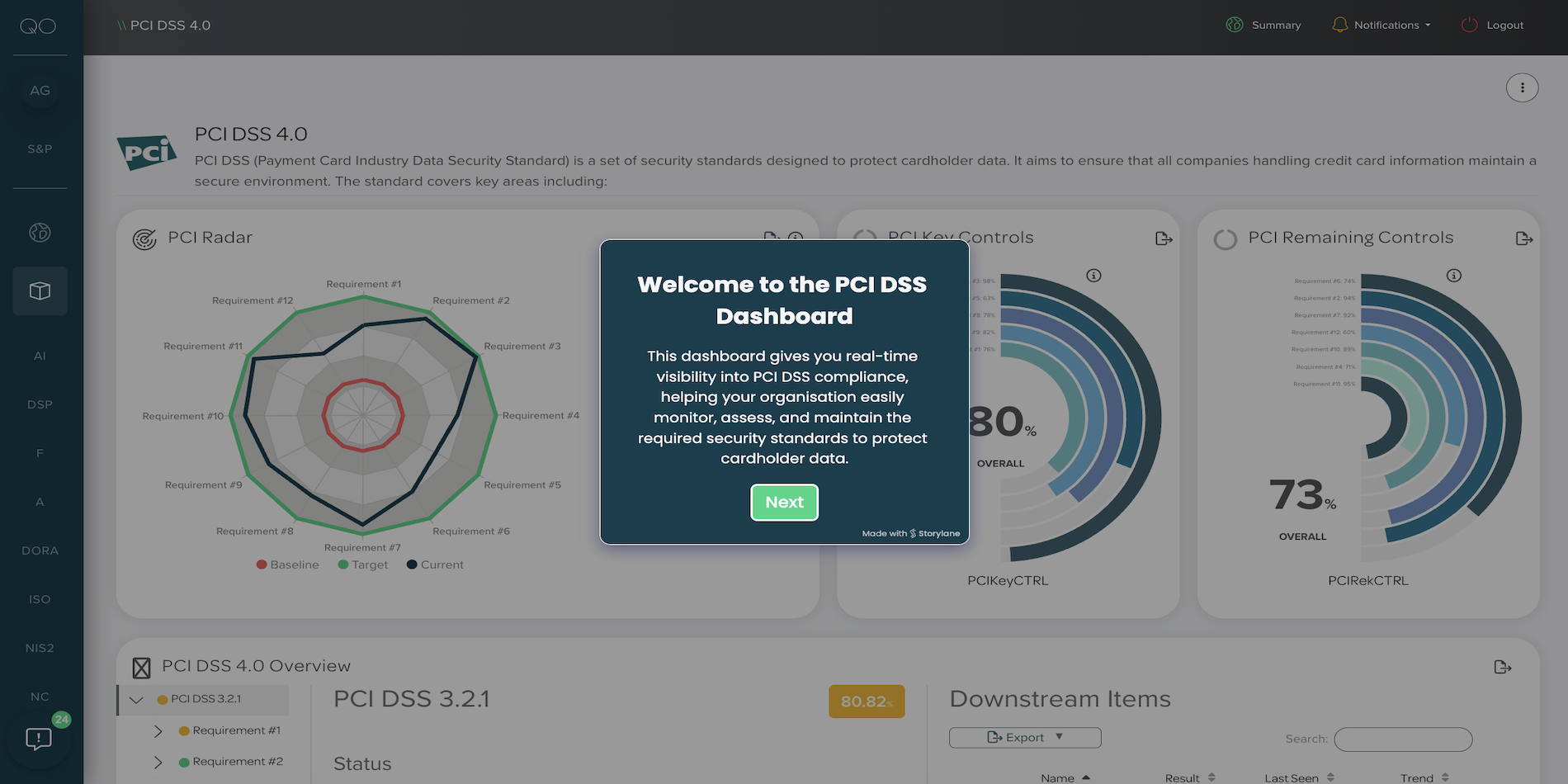The image size is (1568, 784).
Task: Open the Notifications dropdown
Action: [x=1381, y=25]
